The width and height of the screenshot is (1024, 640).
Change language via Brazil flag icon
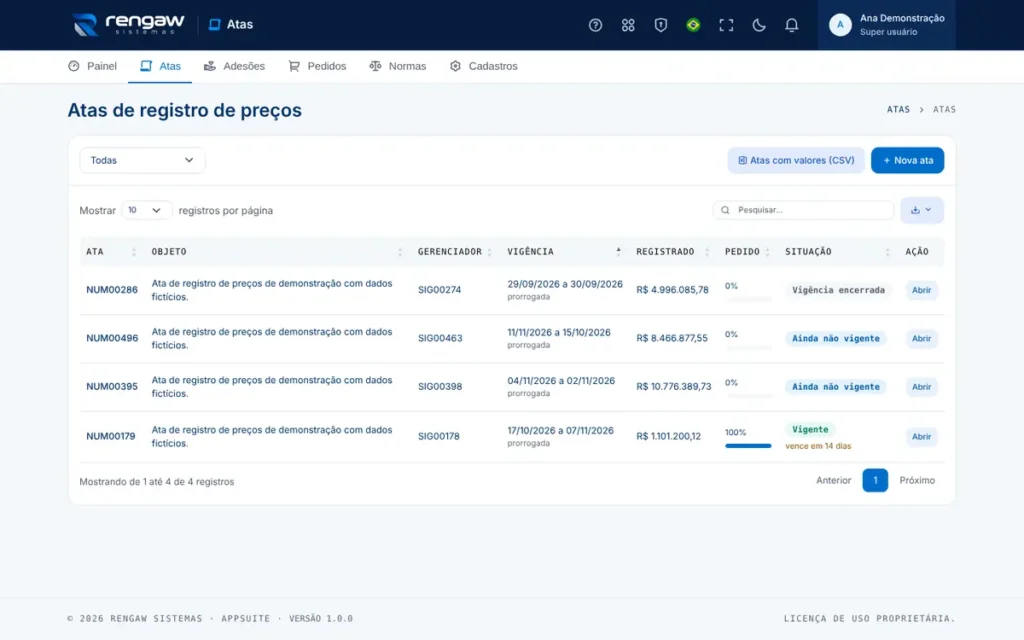[693, 25]
